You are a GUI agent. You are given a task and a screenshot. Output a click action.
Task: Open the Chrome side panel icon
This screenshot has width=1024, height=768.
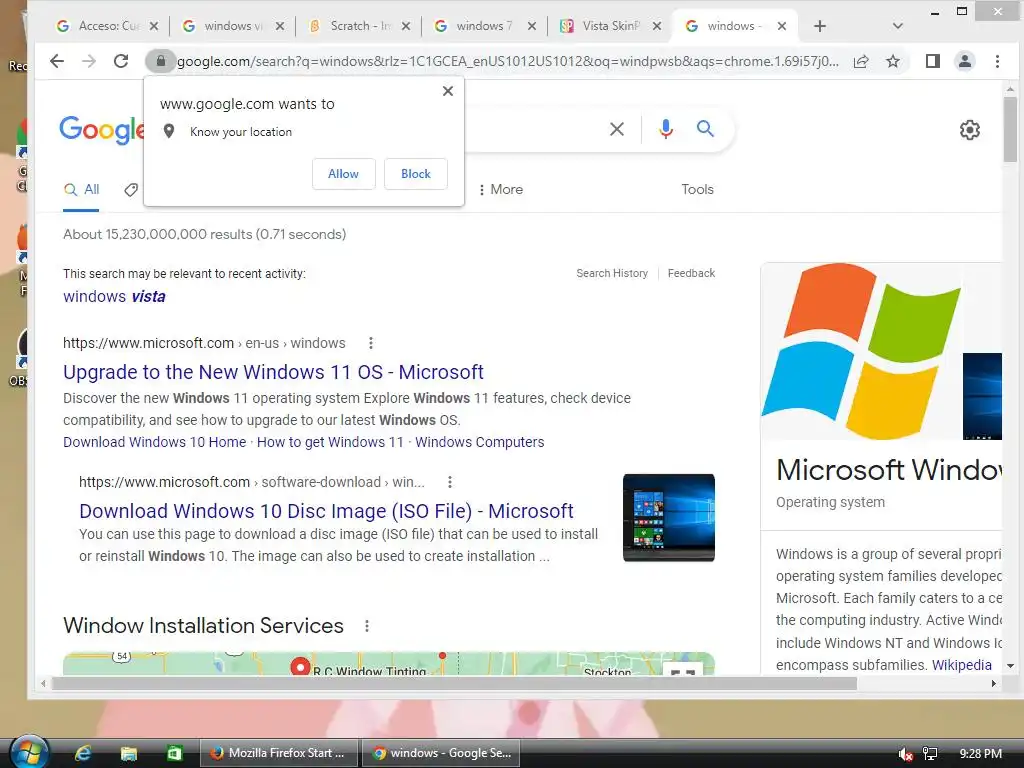point(933,61)
